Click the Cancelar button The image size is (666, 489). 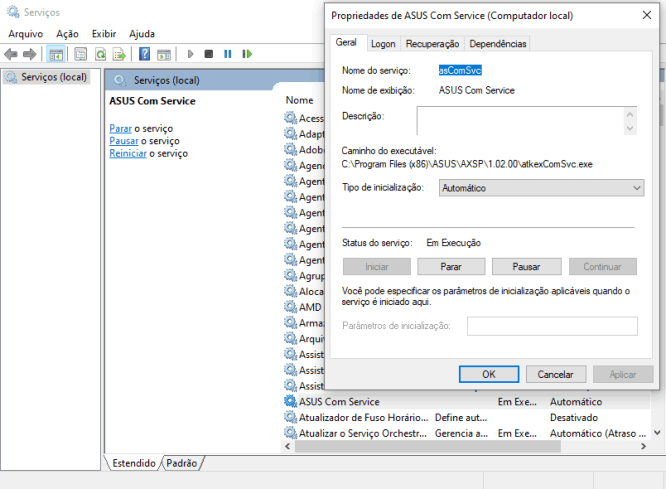tap(555, 374)
